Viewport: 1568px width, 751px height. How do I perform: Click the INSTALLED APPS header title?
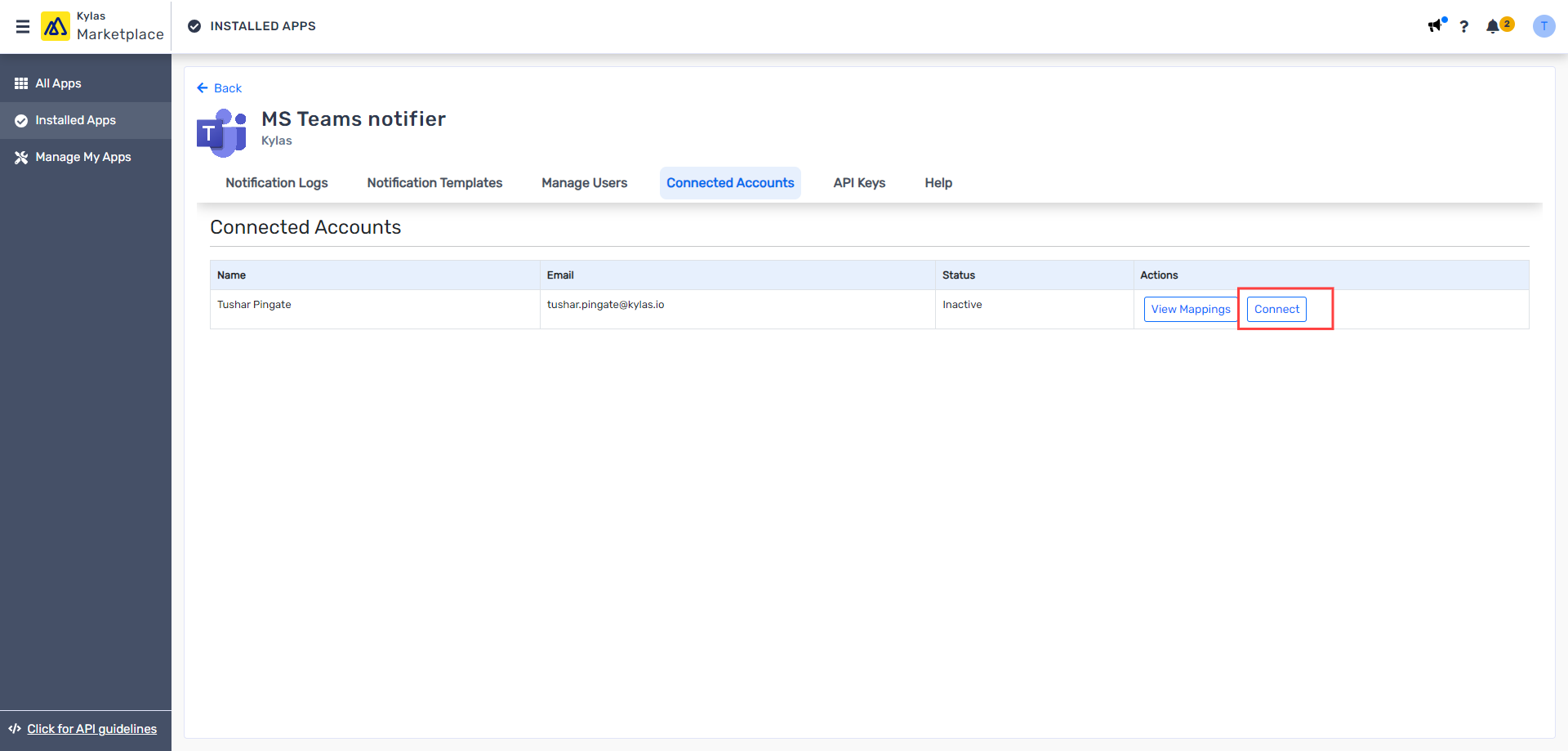tap(263, 26)
